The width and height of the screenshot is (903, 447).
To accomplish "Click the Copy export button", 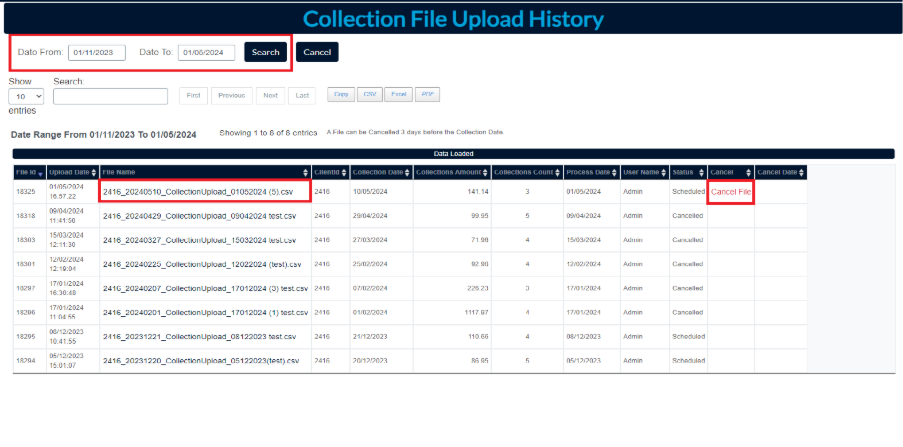I will (341, 94).
